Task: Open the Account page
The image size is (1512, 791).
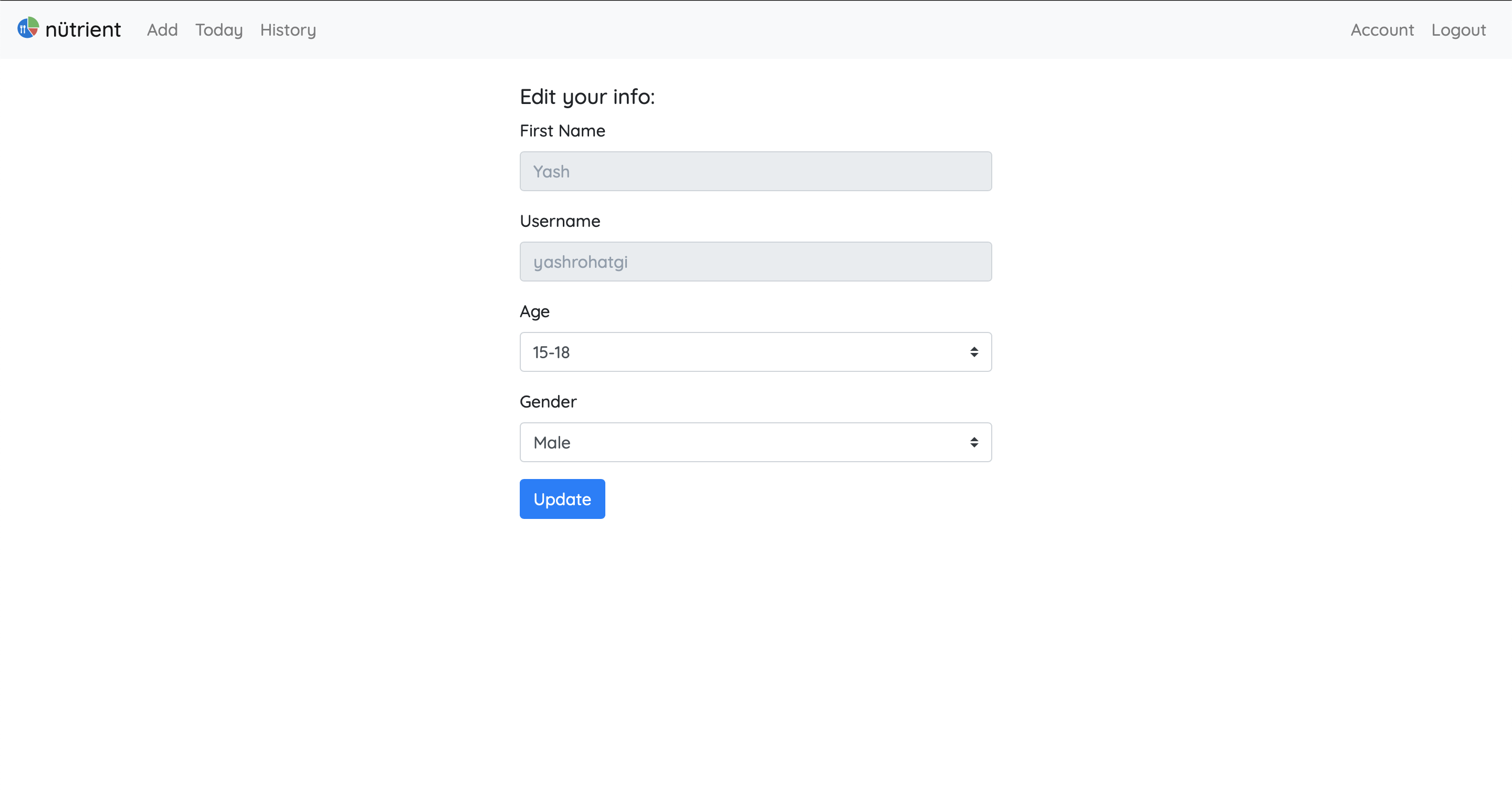Action: click(x=1382, y=30)
